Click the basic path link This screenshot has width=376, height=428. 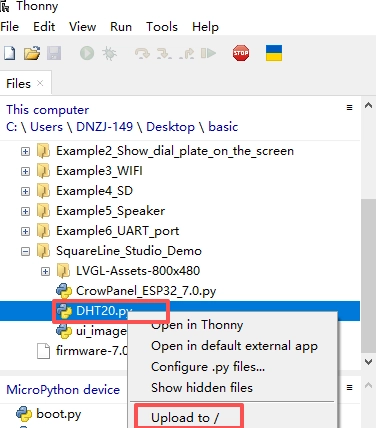click(223, 127)
